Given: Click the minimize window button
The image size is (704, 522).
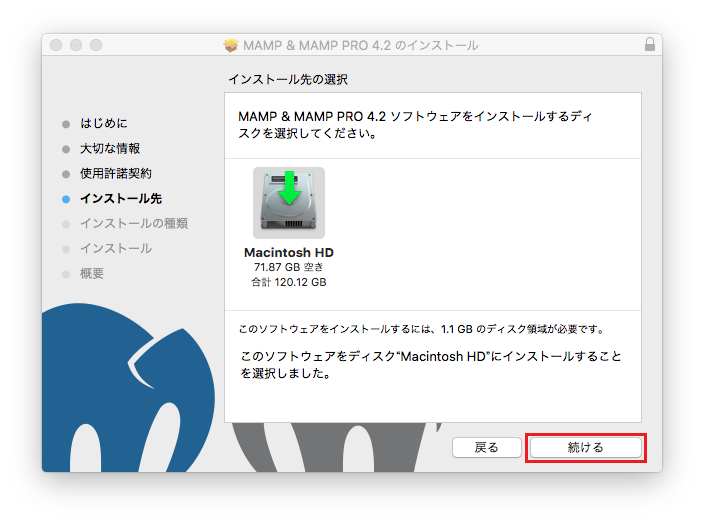Looking at the screenshot, I should coord(76,45).
